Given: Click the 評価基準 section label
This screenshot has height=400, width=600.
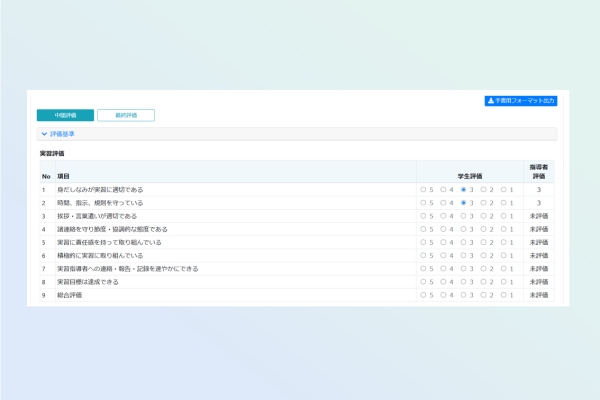Looking at the screenshot, I should pyautogui.click(x=62, y=133).
